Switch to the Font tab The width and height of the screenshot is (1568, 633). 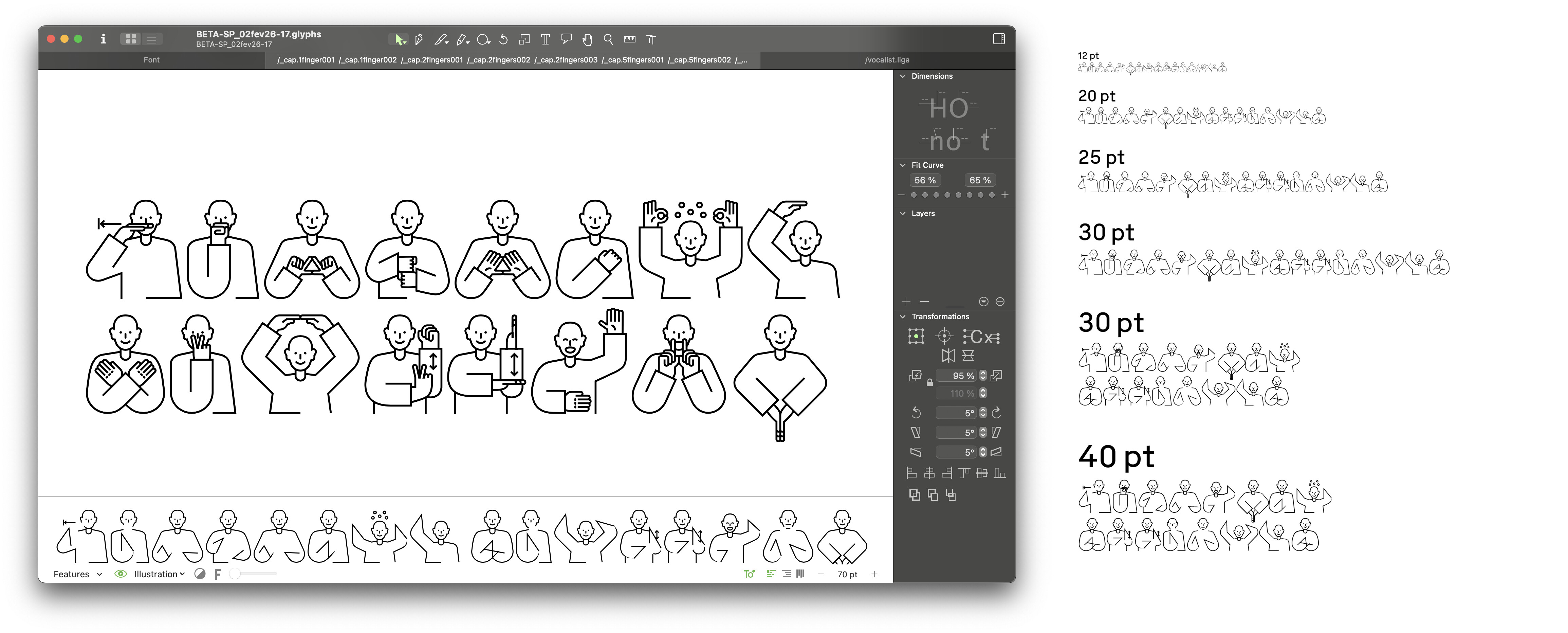[151, 60]
